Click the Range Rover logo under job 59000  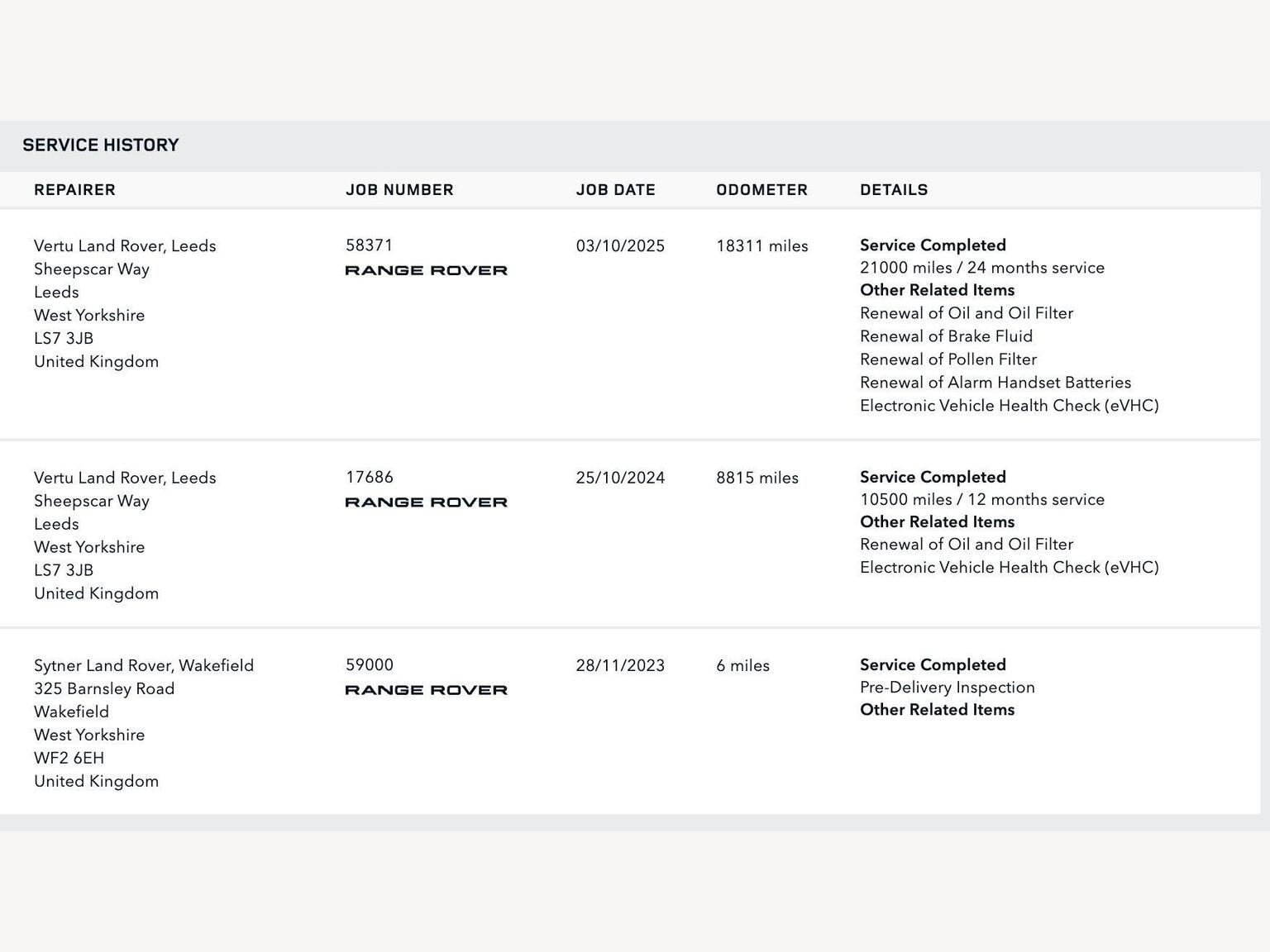426,690
